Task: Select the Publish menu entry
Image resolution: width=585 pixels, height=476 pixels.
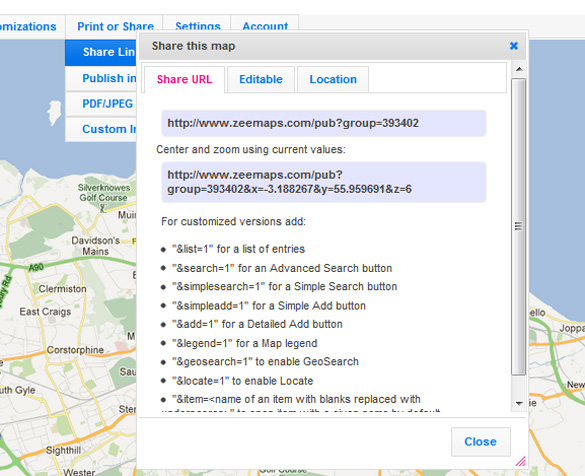Action: pos(101,78)
